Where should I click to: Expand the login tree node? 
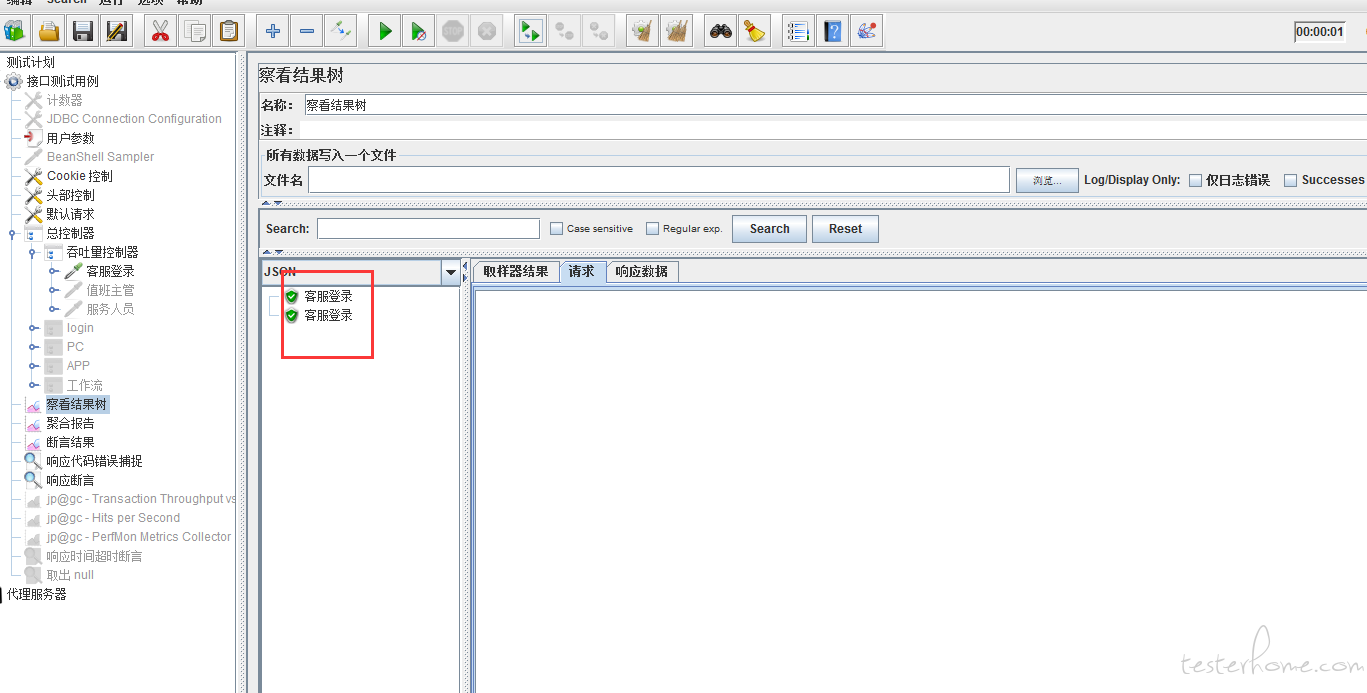[x=33, y=328]
